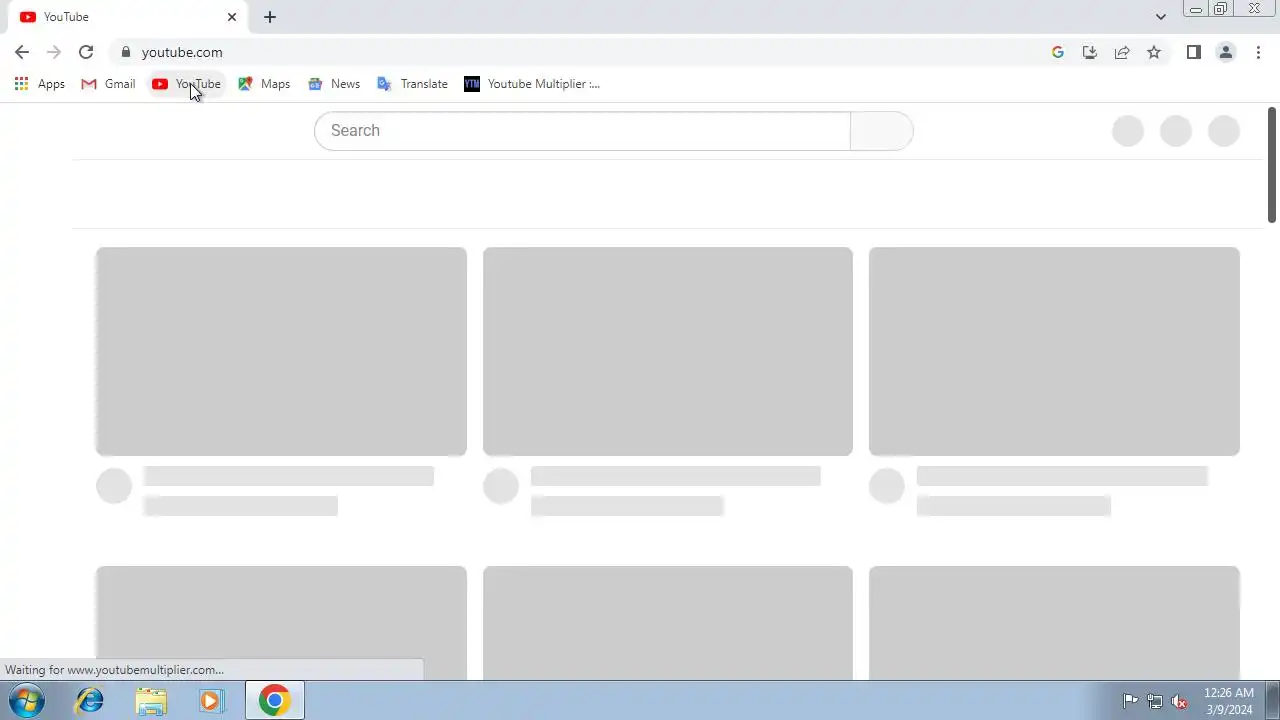This screenshot has width=1280, height=720.
Task: Open the Chrome three-dot menu
Action: click(x=1258, y=52)
